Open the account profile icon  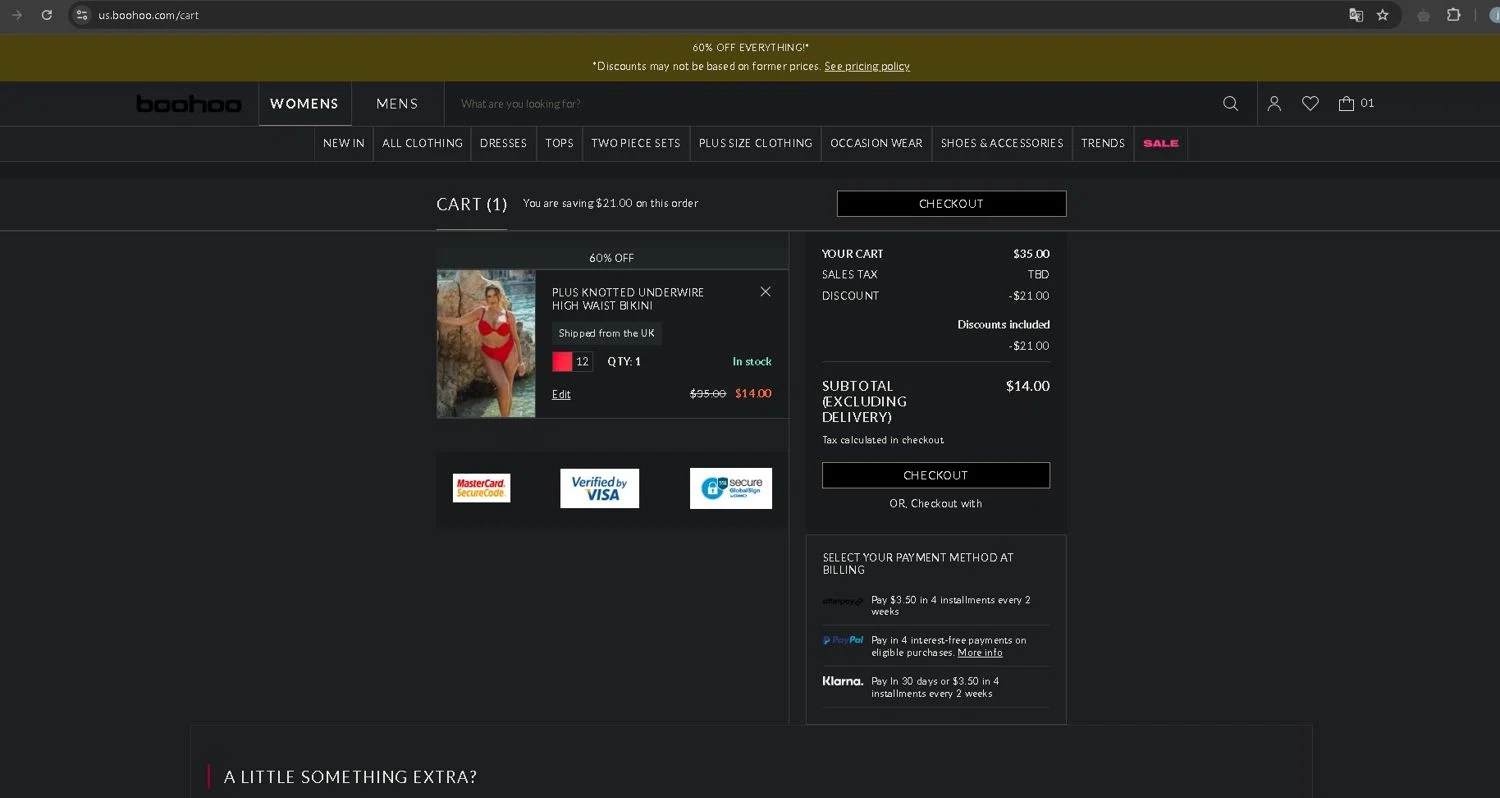(1274, 103)
